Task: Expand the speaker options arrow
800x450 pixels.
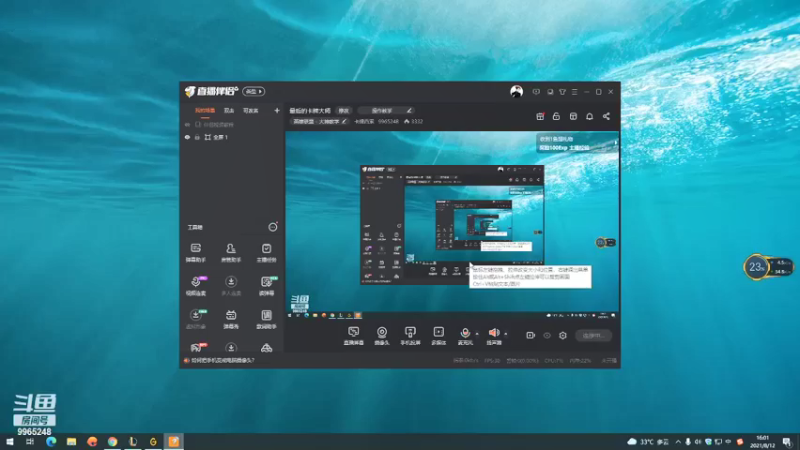Action: coord(506,334)
